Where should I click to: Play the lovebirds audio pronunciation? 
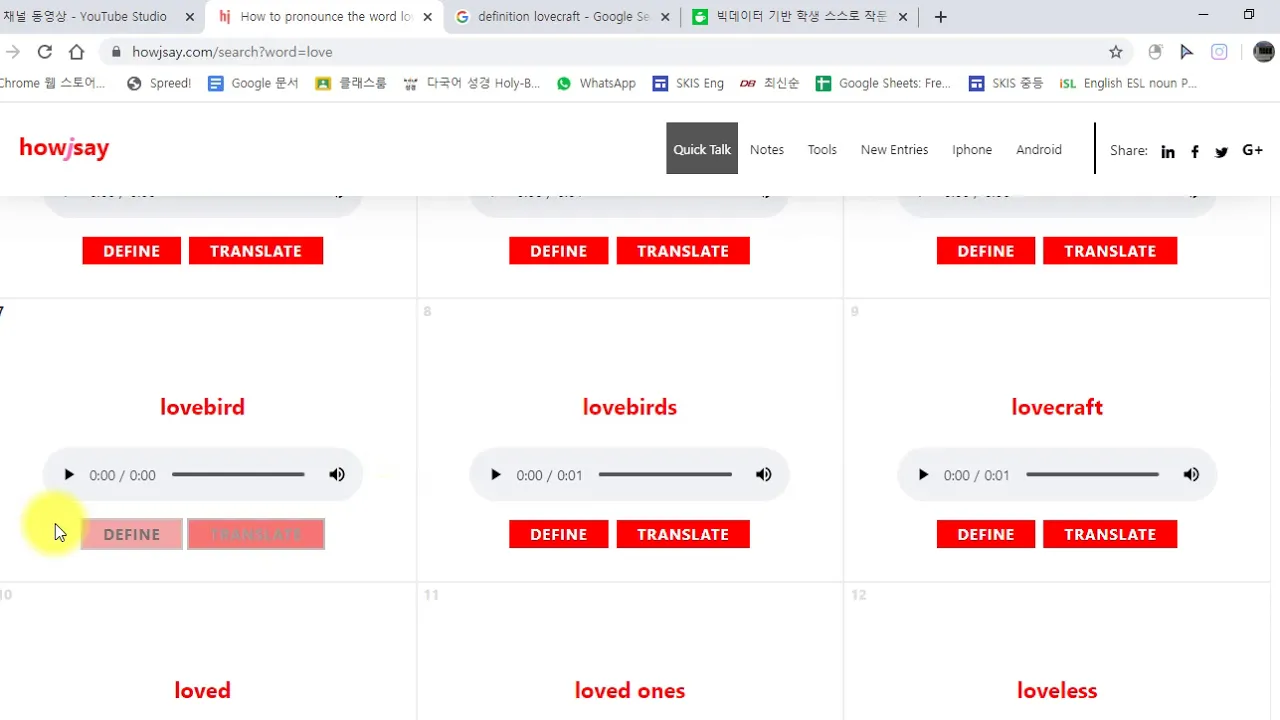(x=495, y=475)
